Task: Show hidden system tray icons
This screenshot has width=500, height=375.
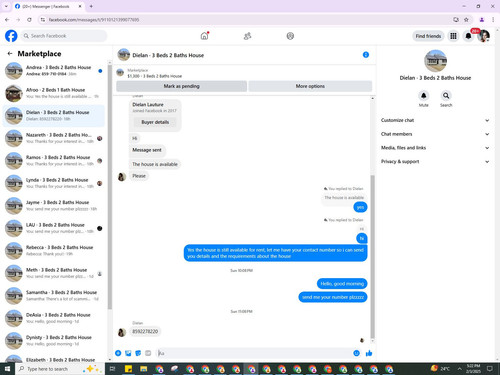Action: coord(459,369)
